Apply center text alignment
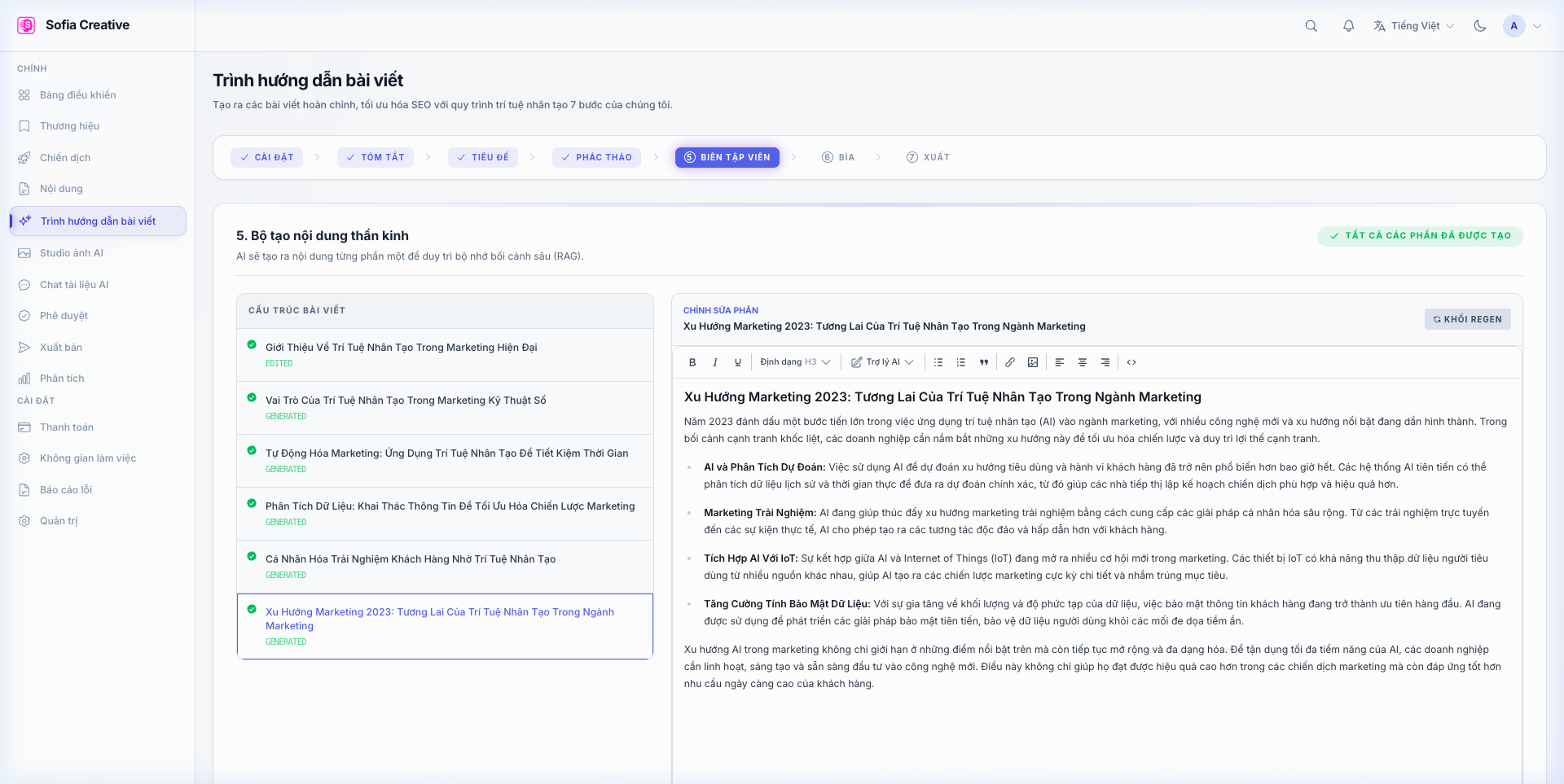The width and height of the screenshot is (1564, 784). (1083, 361)
